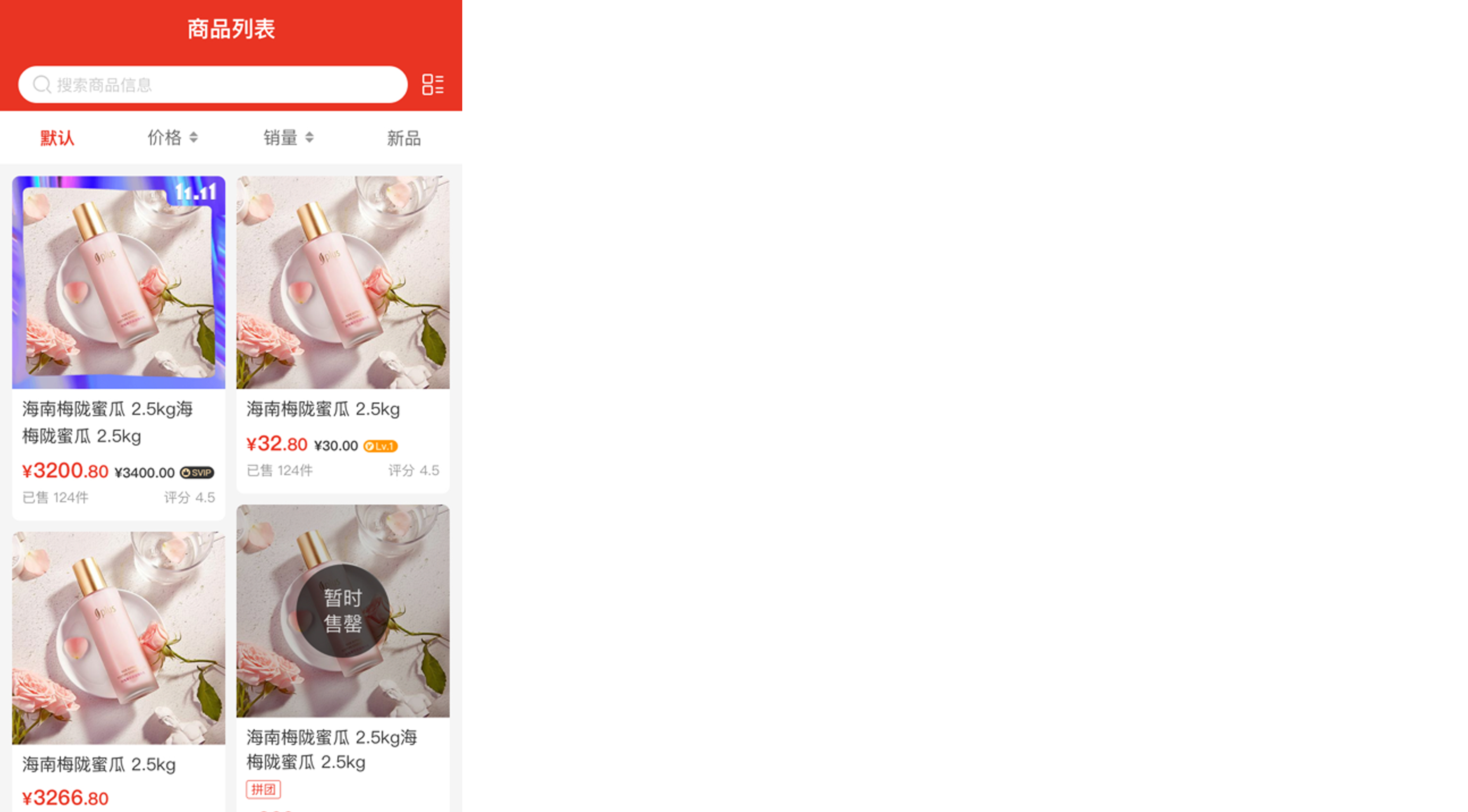Toggle sales sort arrows next to 销量
The height and width of the screenshot is (812, 1468).
309,137
